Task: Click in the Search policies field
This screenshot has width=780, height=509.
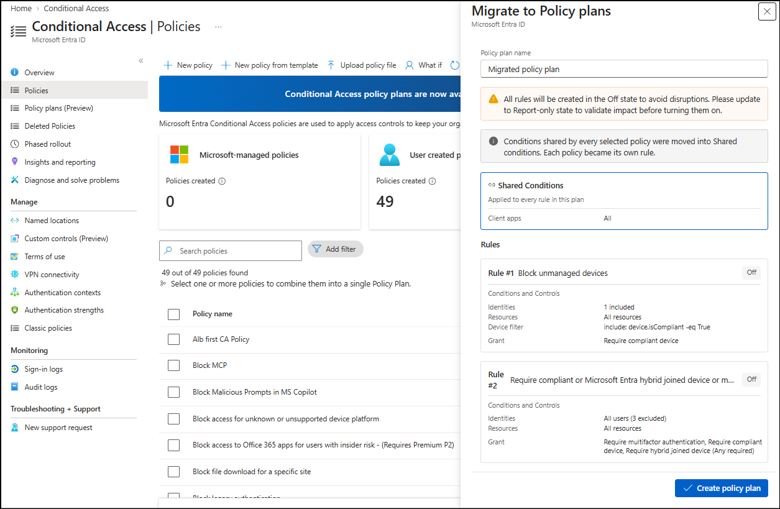Action: point(230,251)
